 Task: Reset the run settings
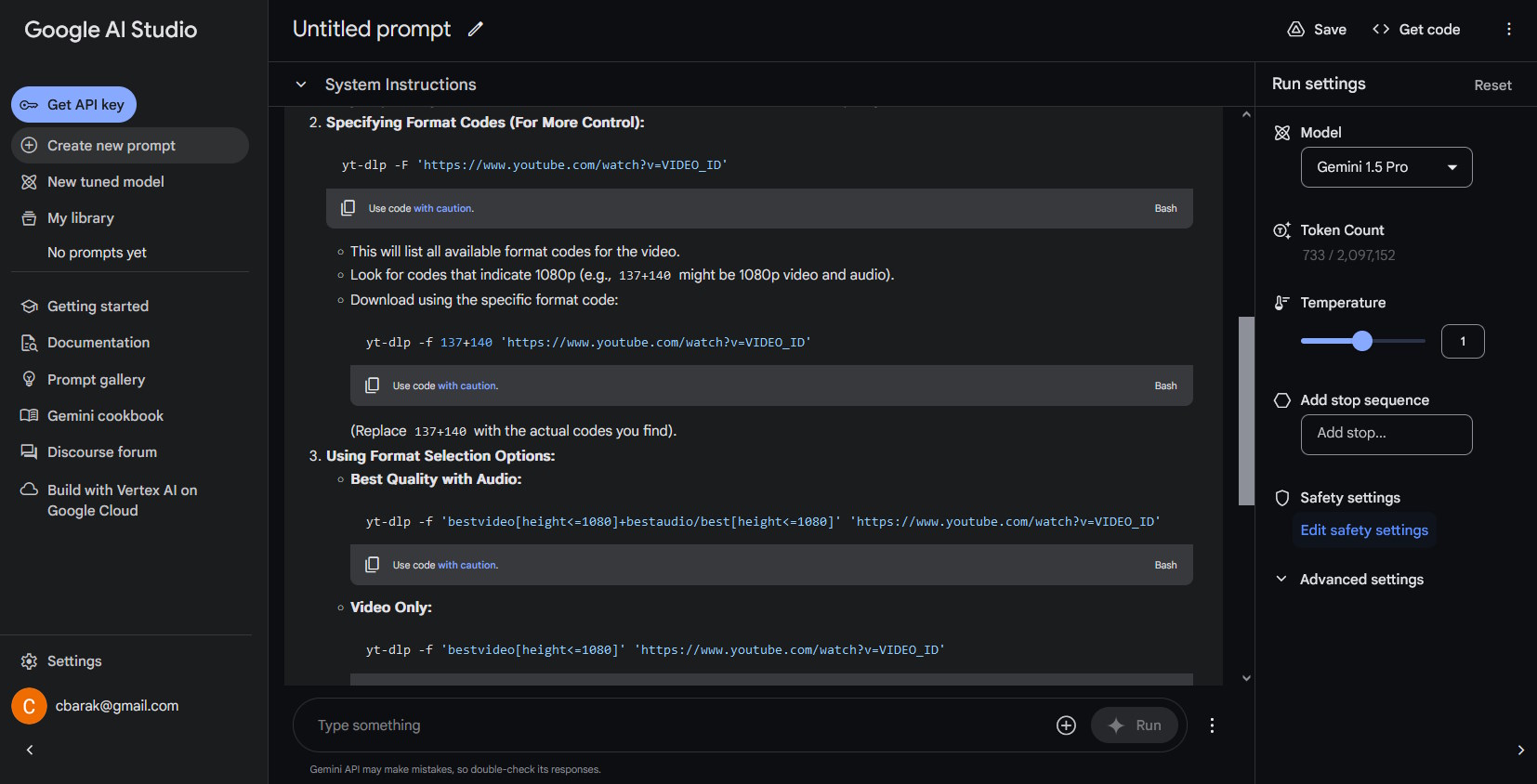tap(1492, 85)
